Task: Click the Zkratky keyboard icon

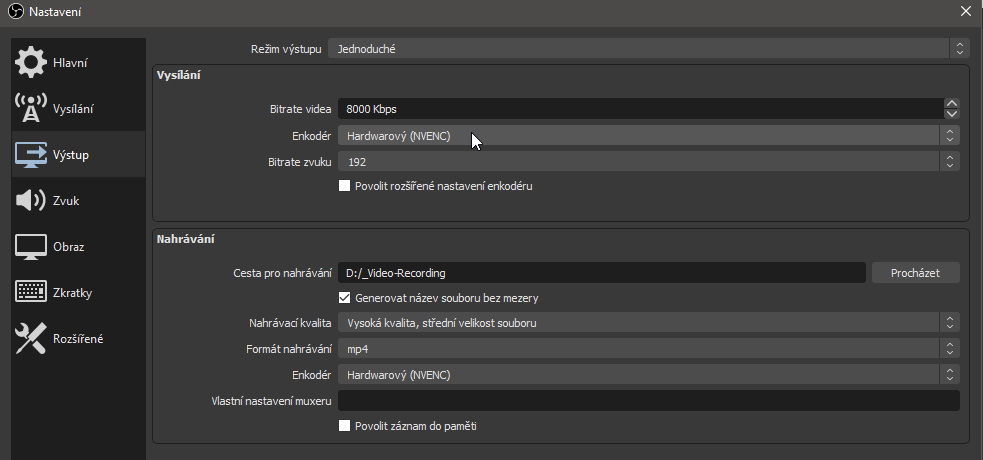Action: tap(31, 292)
